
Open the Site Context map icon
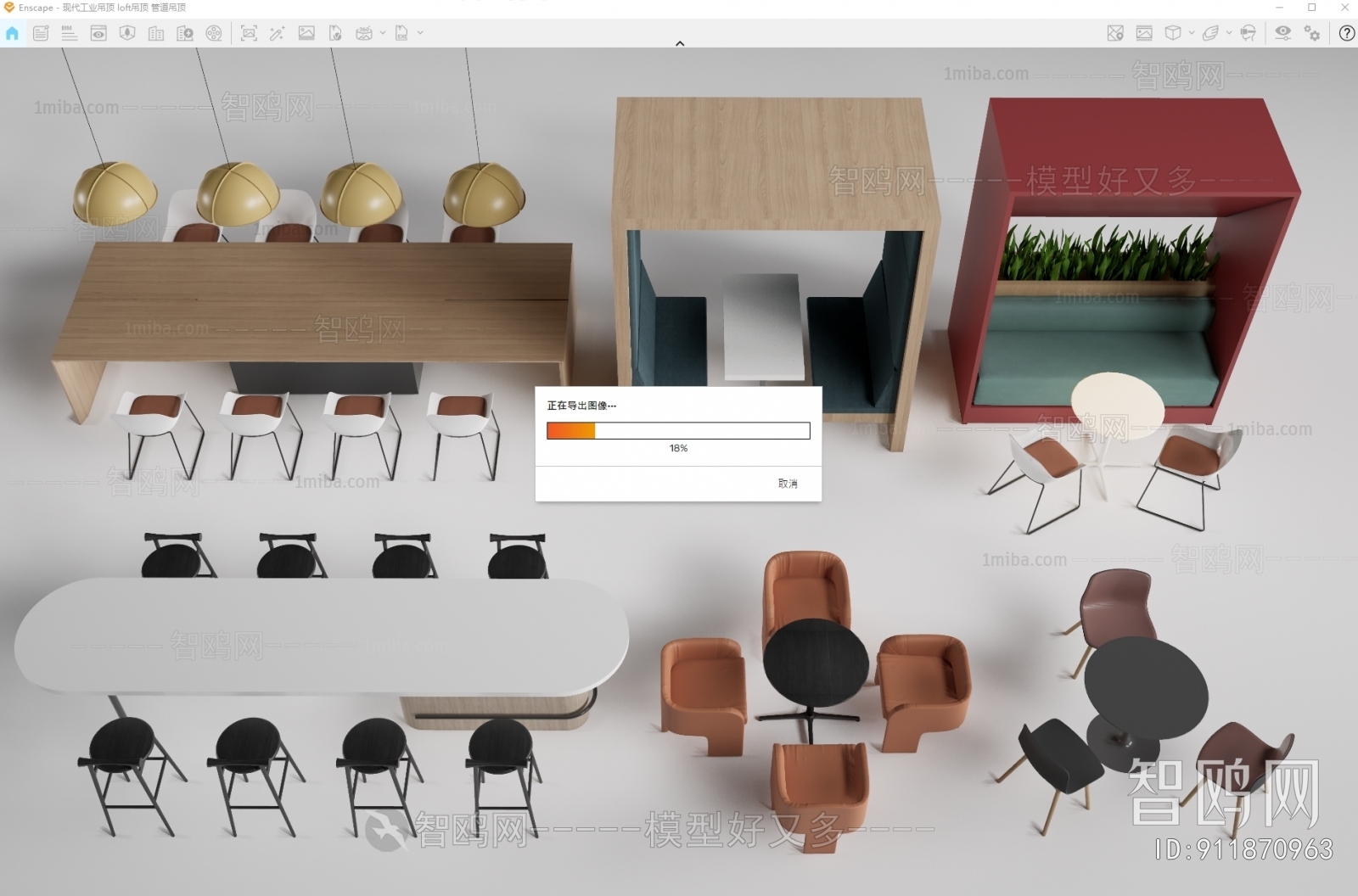pos(1115,33)
